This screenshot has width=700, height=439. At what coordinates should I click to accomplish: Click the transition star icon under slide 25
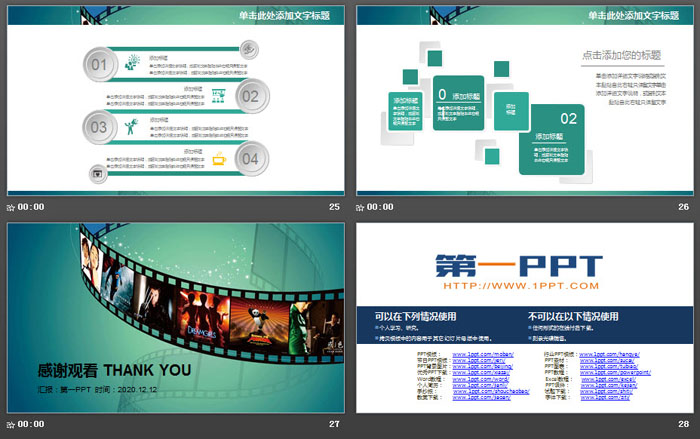(x=11, y=208)
